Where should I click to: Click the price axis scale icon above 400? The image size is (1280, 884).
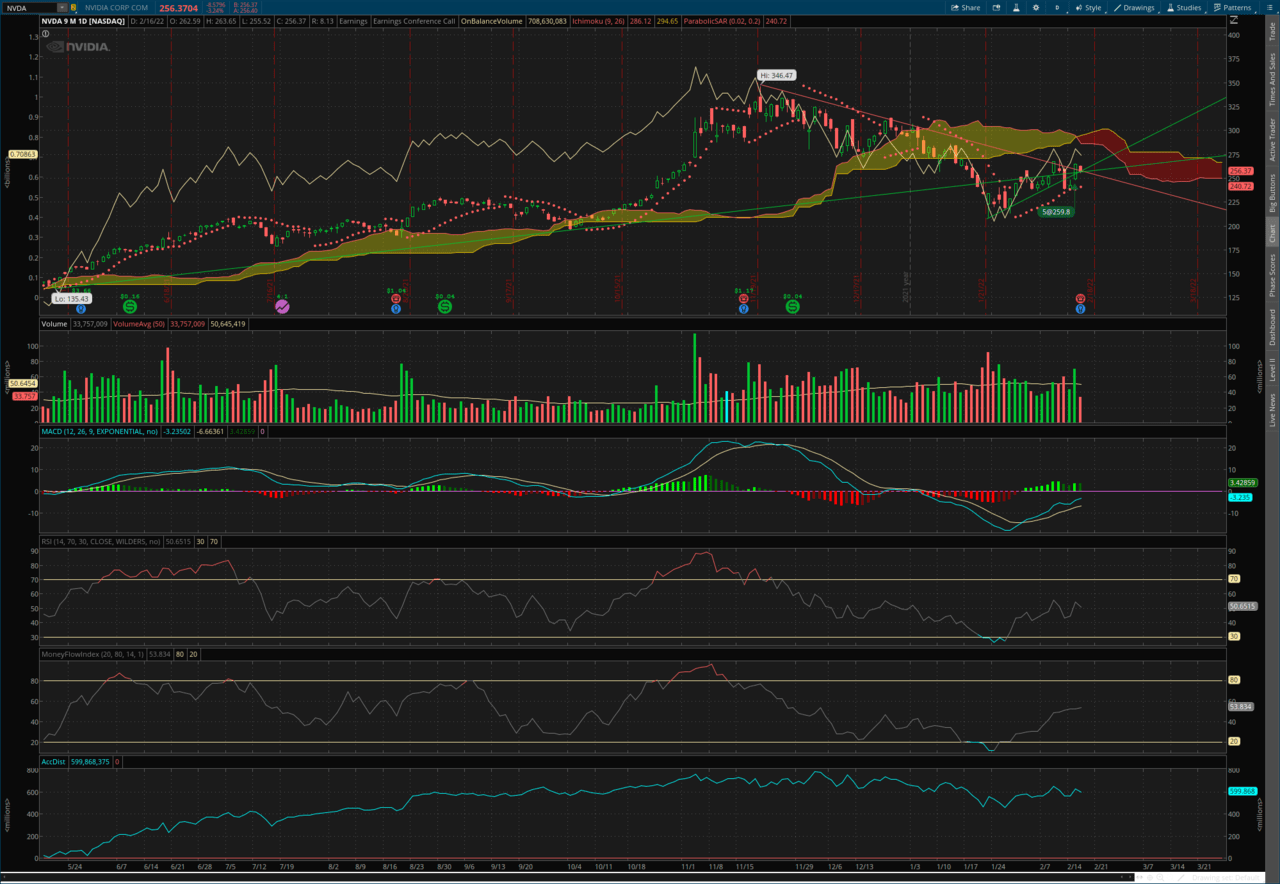coord(1233,20)
